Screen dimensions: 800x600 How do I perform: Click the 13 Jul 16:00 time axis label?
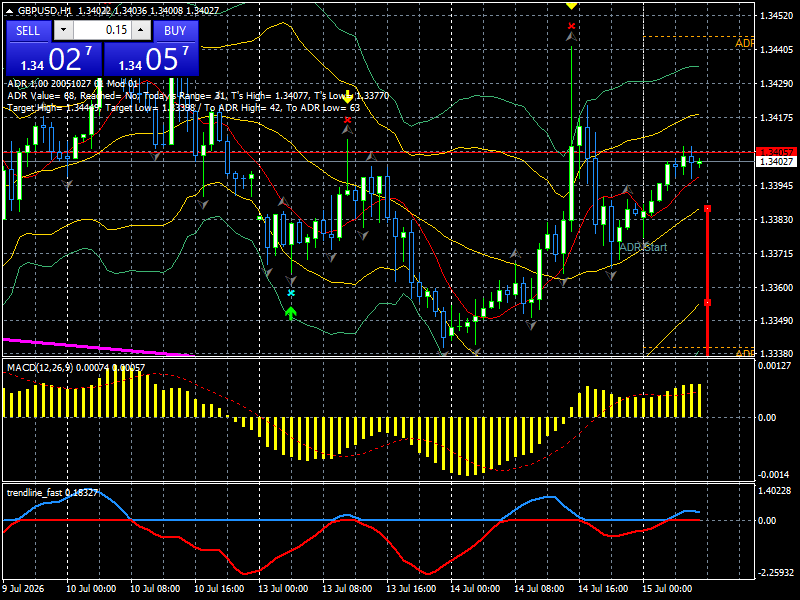point(411,589)
